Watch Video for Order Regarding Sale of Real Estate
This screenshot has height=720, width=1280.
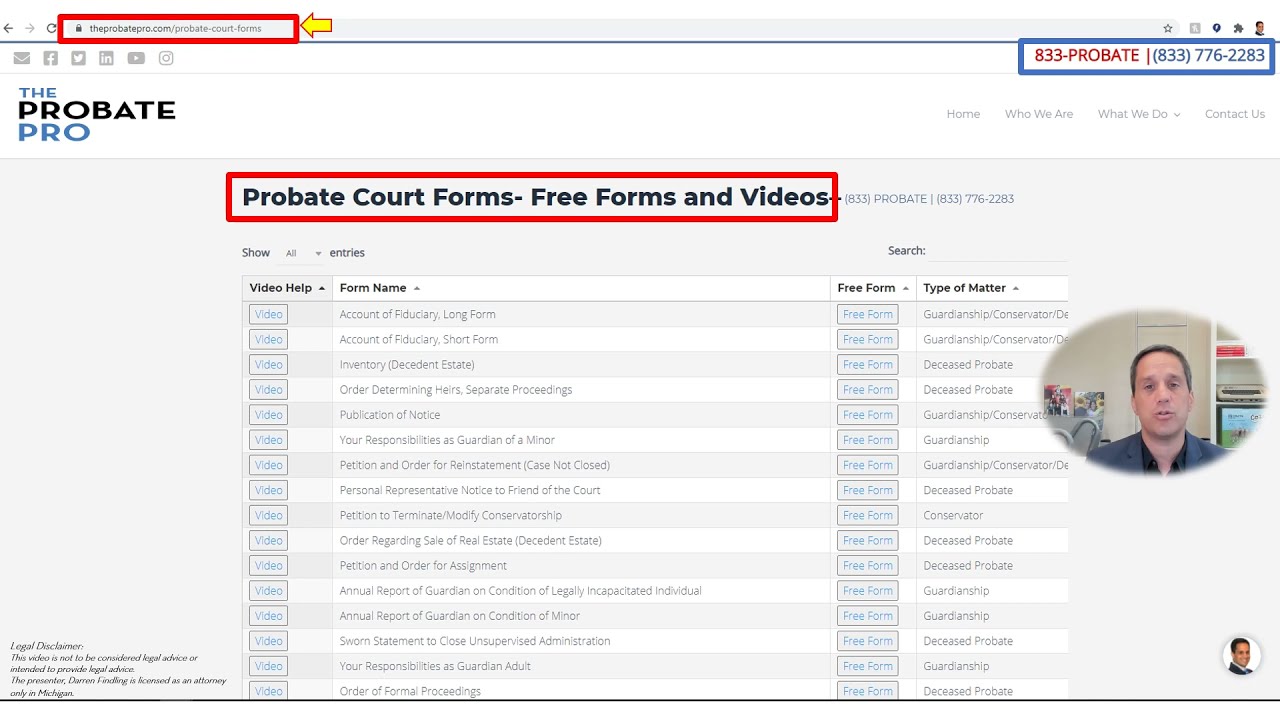(268, 540)
